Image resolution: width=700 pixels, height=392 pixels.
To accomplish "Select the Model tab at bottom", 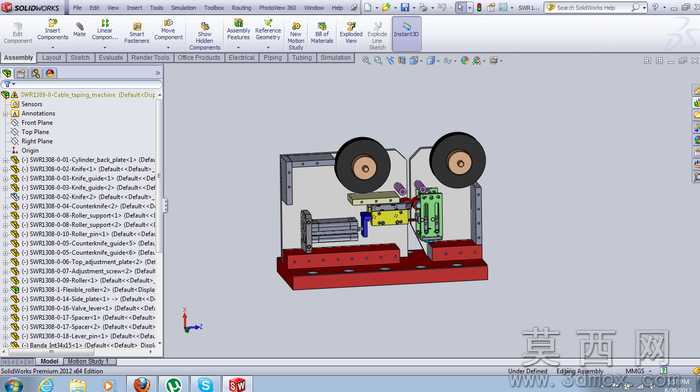I will pos(49,361).
